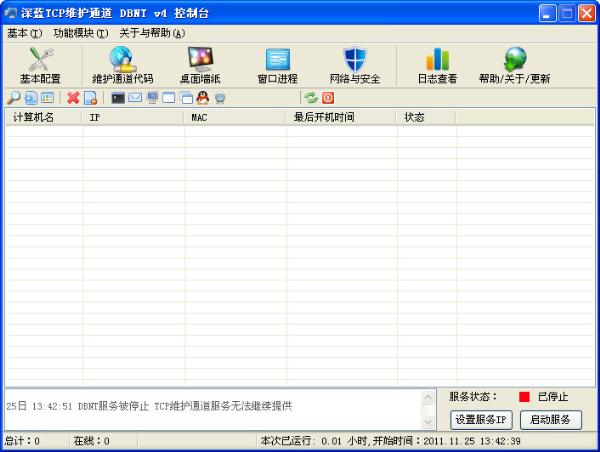
Task: Open 日志查看 log chart icon
Action: [x=437, y=65]
